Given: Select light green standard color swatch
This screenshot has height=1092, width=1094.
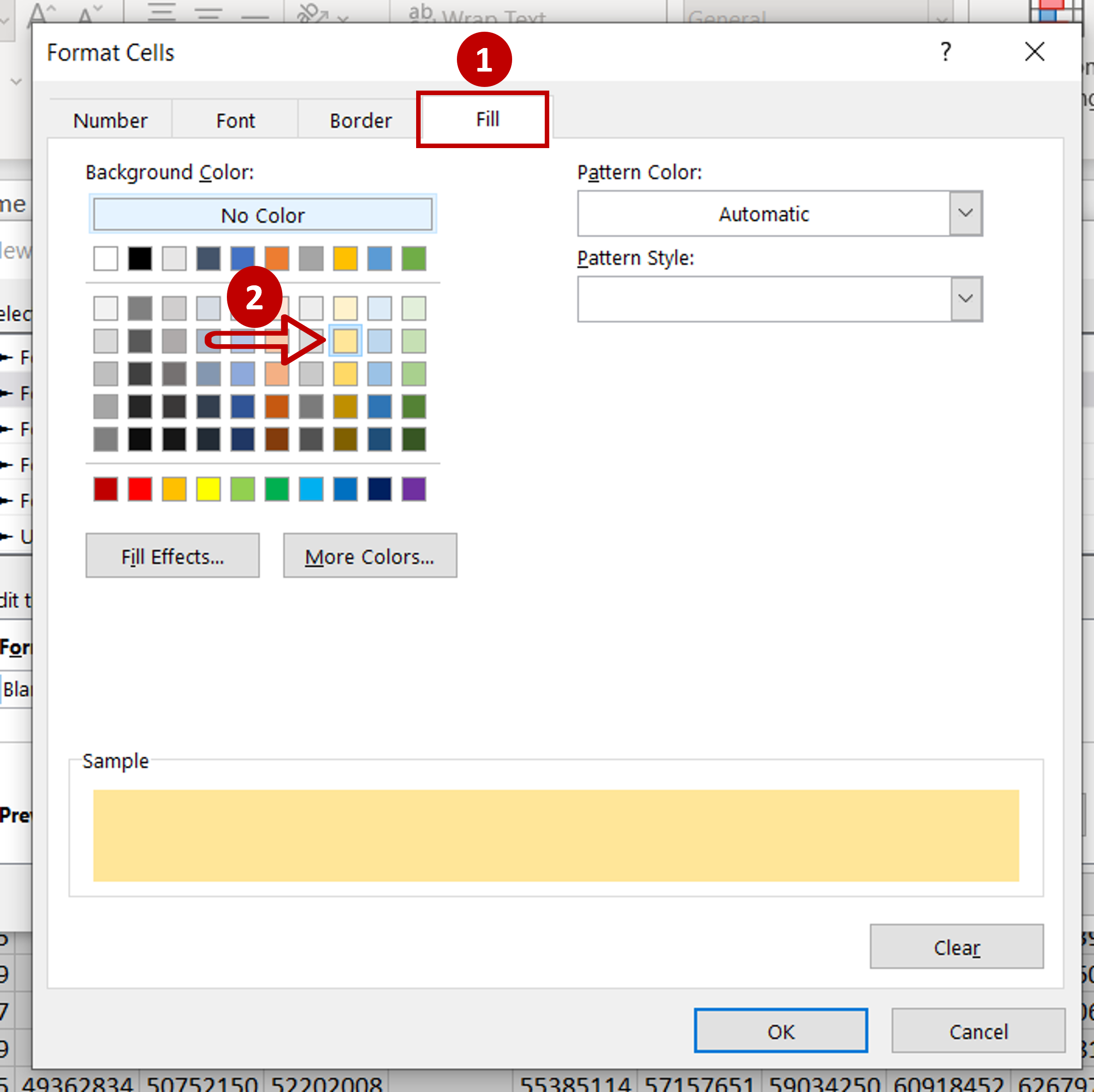Looking at the screenshot, I should point(243,489).
